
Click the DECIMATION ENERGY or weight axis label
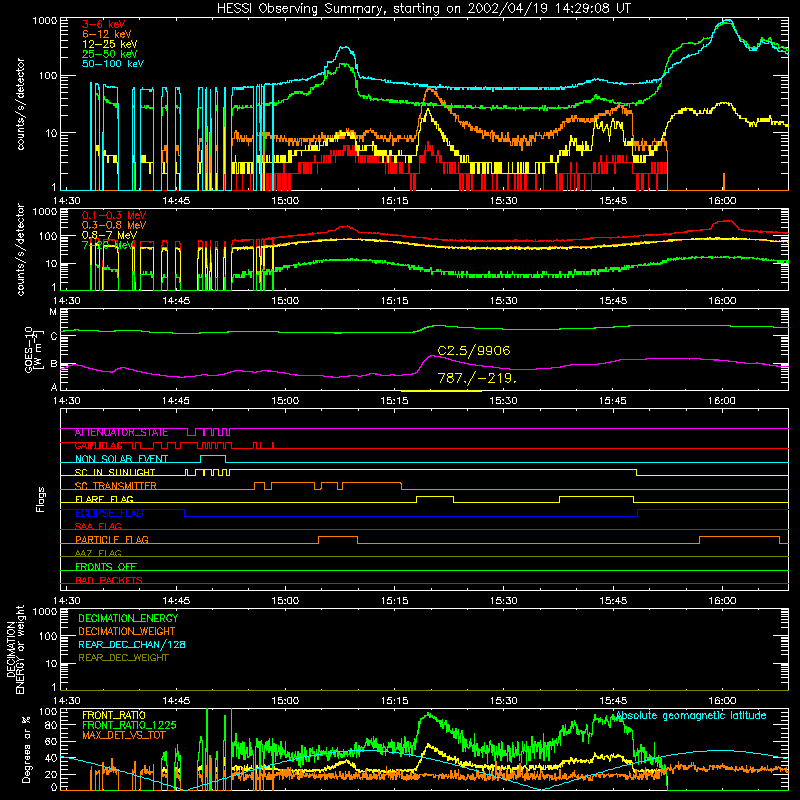(x=15, y=649)
